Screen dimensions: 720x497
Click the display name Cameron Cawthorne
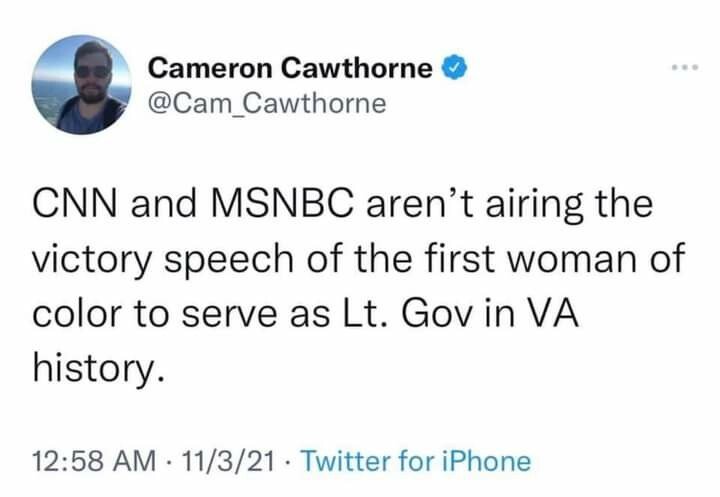click(290, 69)
